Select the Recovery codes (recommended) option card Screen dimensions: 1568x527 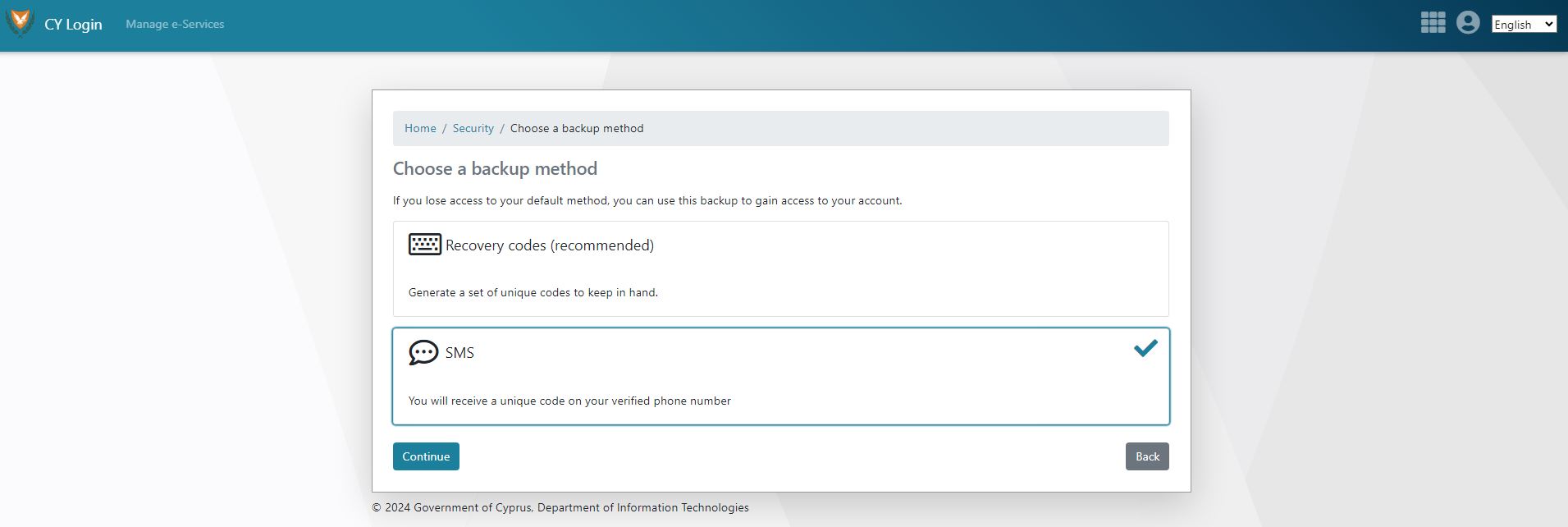coord(780,269)
